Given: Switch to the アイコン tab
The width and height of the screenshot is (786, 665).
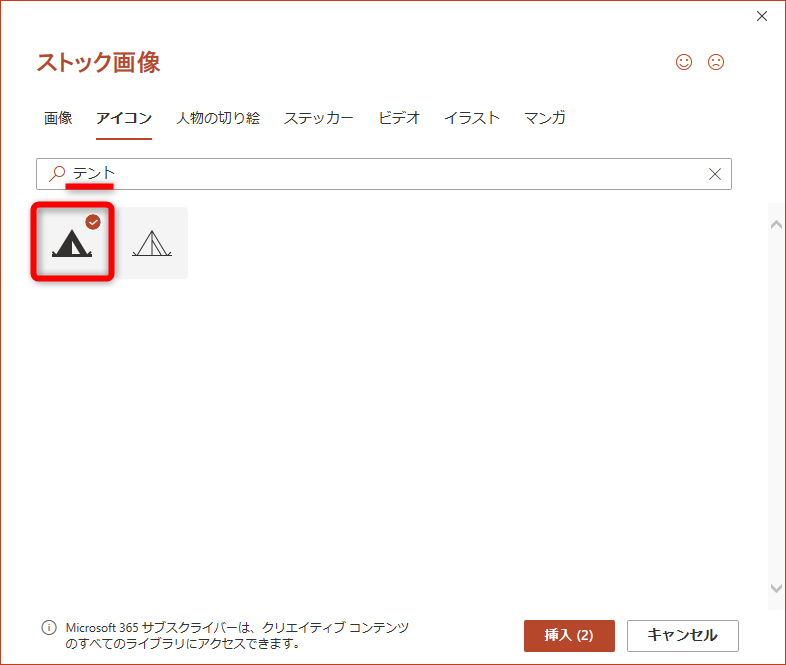Looking at the screenshot, I should coord(124,118).
